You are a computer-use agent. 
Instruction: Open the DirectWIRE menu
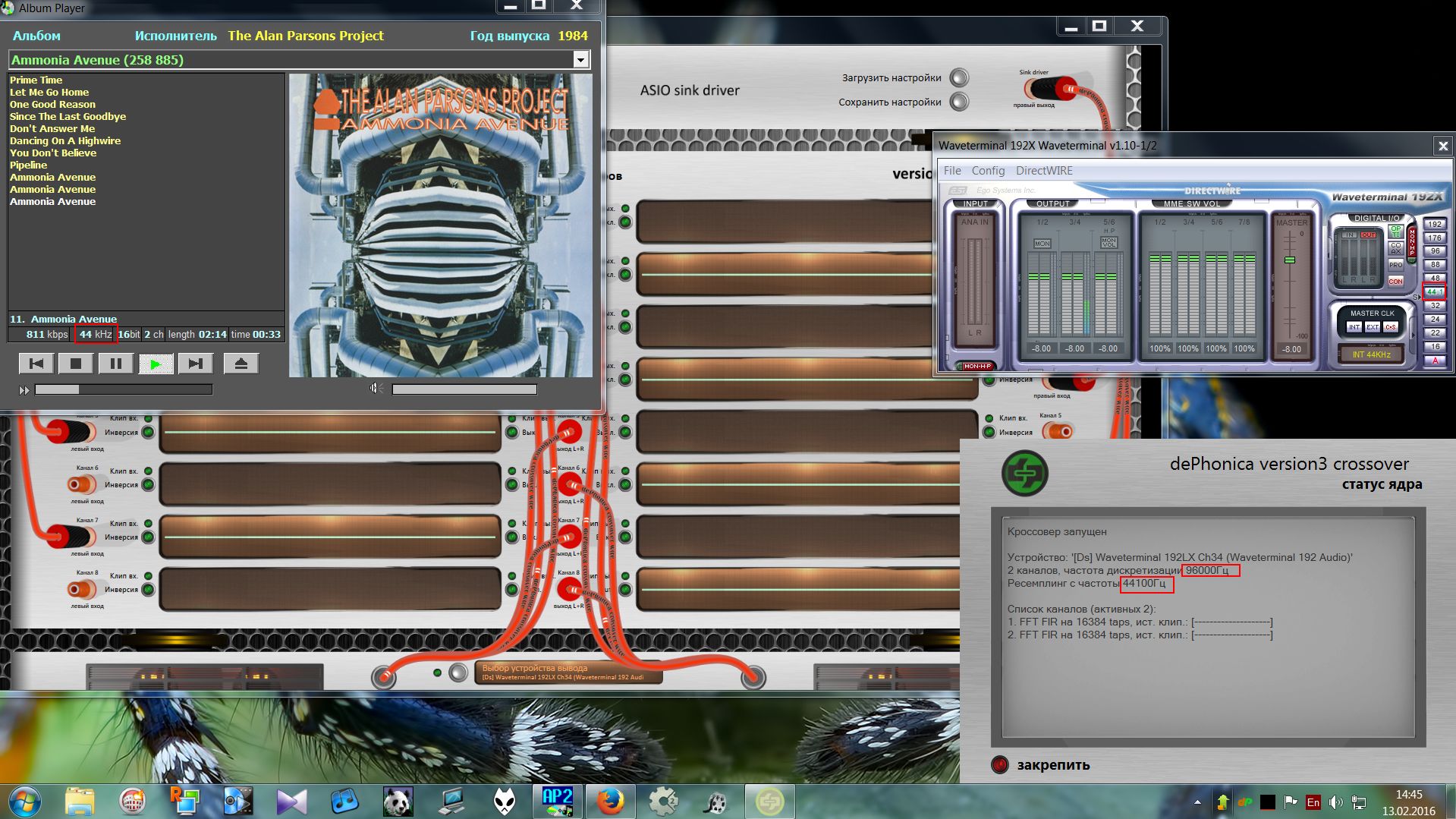click(x=1044, y=171)
